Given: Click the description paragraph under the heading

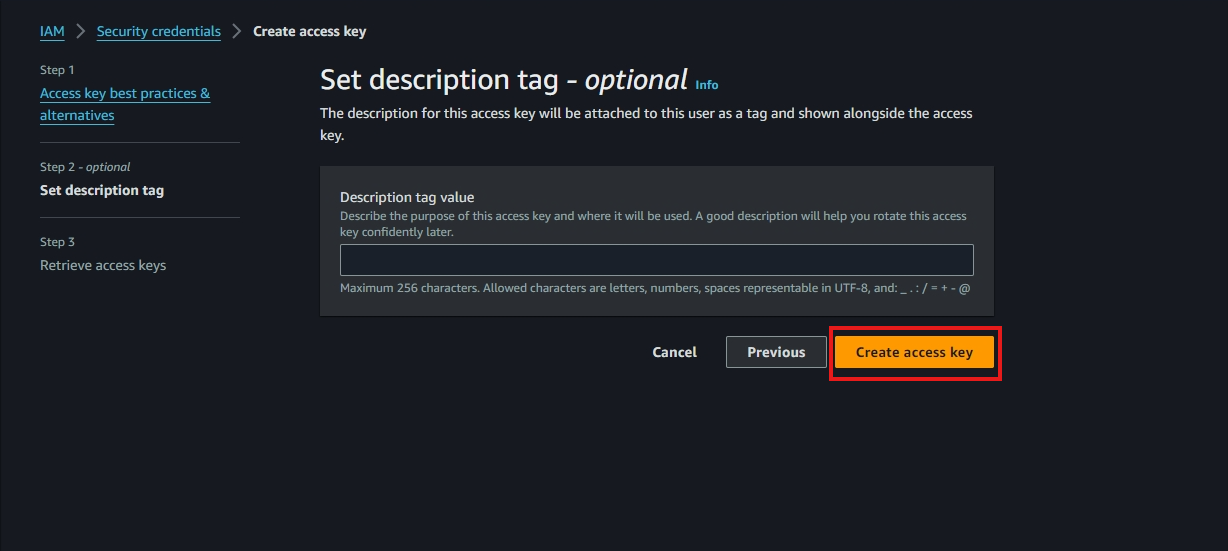Looking at the screenshot, I should [646, 124].
